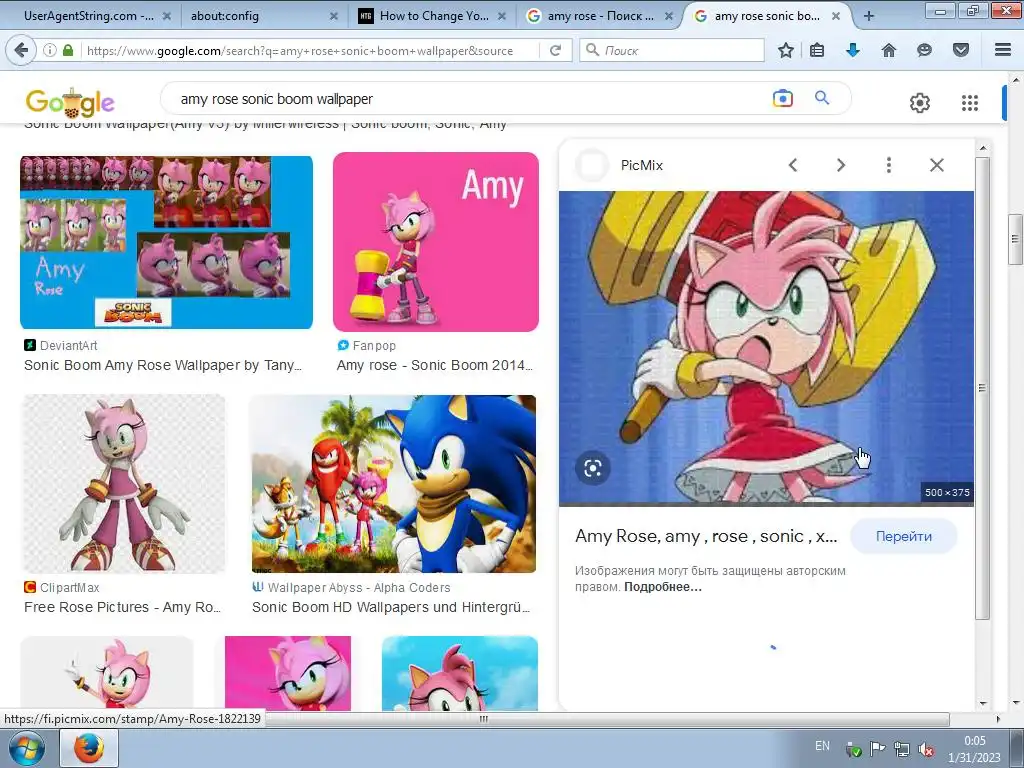Viewport: 1024px width, 768px height.
Task: Open Action Center flag tray icon
Action: point(877,750)
